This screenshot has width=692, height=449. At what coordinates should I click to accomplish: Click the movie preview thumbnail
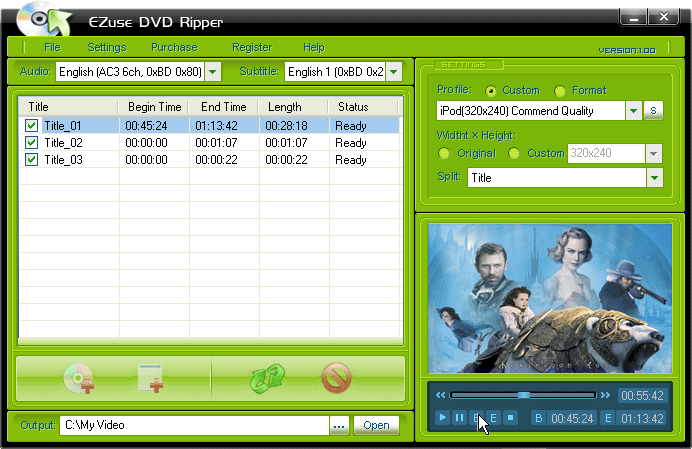coord(550,298)
